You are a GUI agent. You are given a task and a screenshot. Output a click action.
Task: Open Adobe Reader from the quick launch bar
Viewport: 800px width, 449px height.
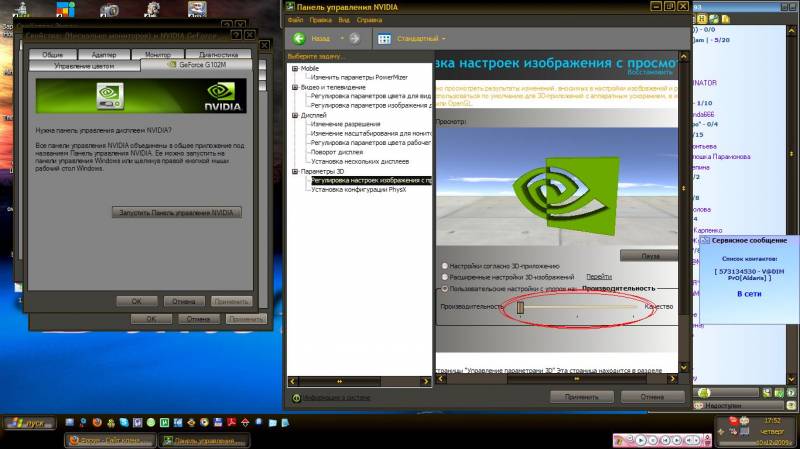[x=232, y=422]
